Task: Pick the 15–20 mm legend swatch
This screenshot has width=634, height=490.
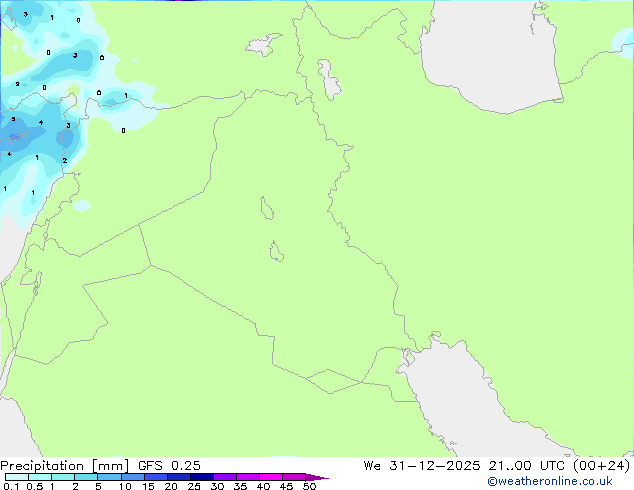Action: pos(155,477)
